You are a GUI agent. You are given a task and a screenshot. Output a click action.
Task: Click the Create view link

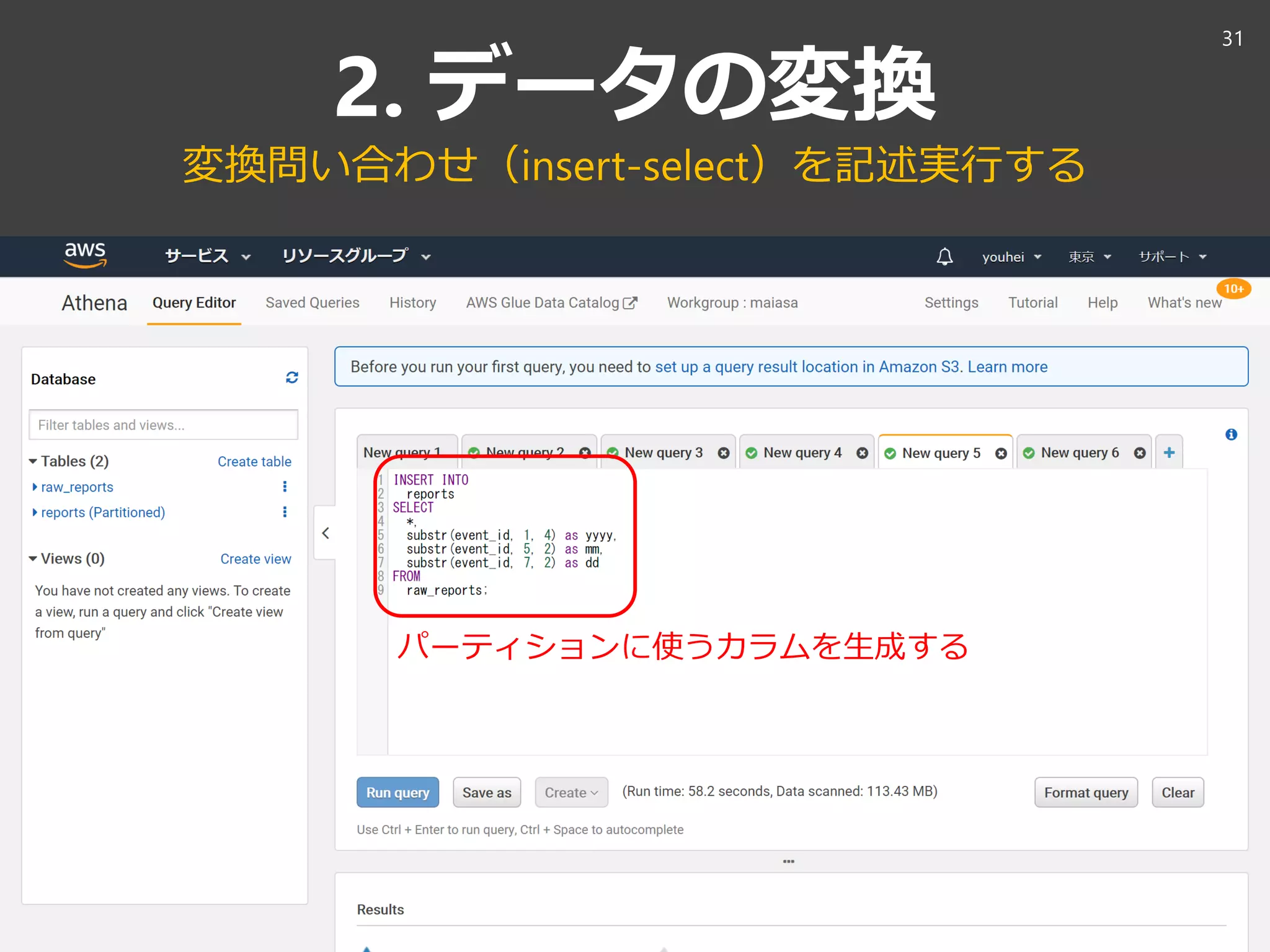255,559
